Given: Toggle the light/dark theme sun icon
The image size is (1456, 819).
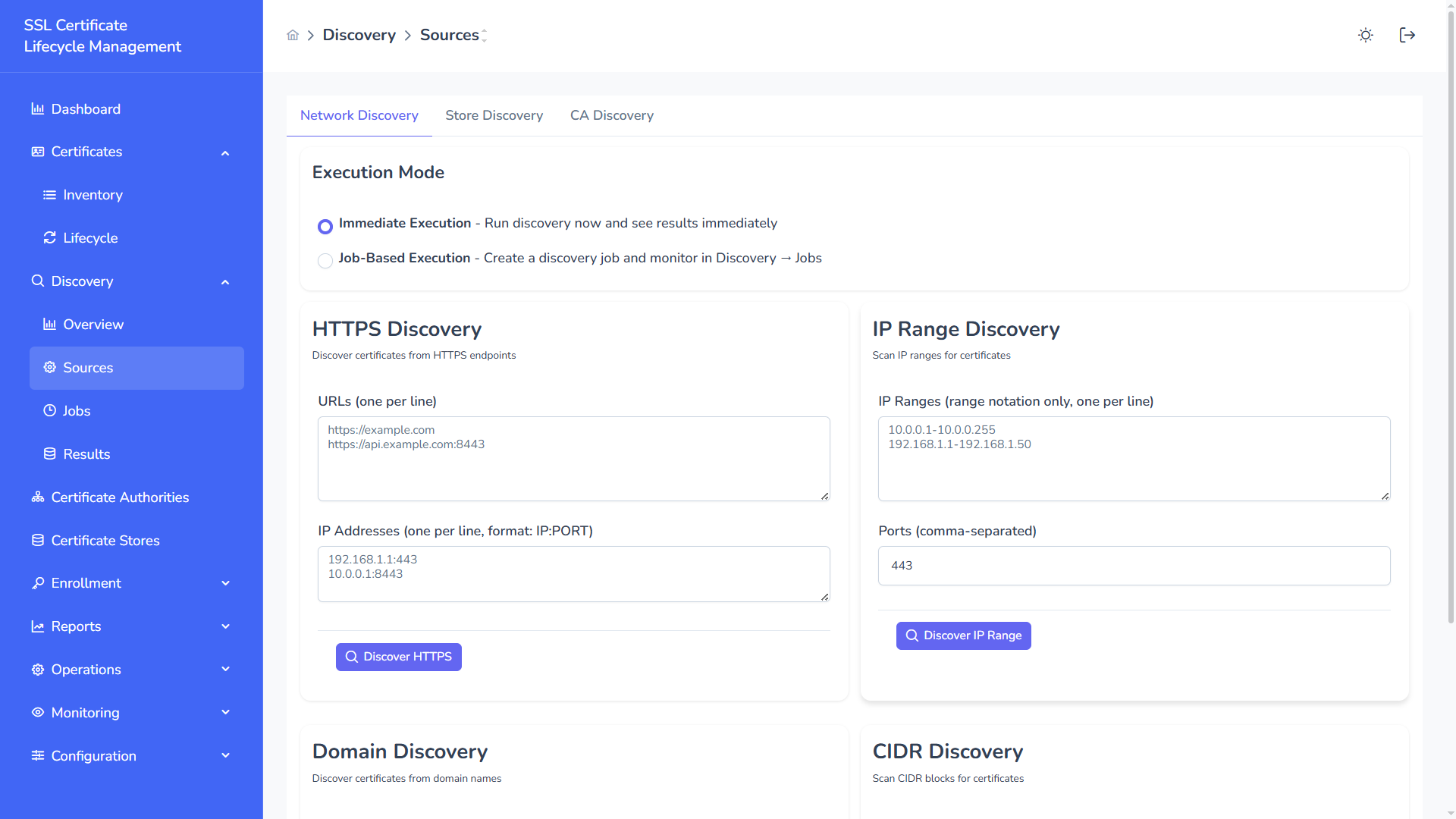Looking at the screenshot, I should coord(1366,35).
